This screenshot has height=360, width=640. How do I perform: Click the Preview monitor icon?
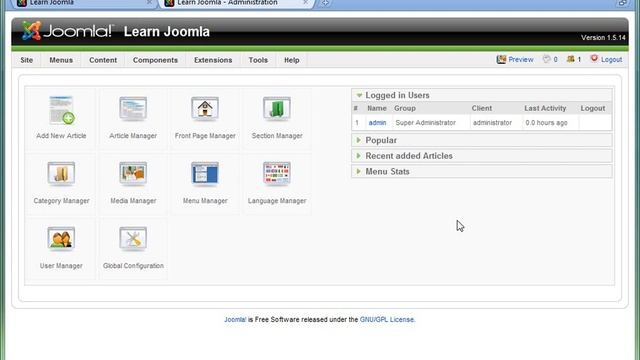(501, 60)
